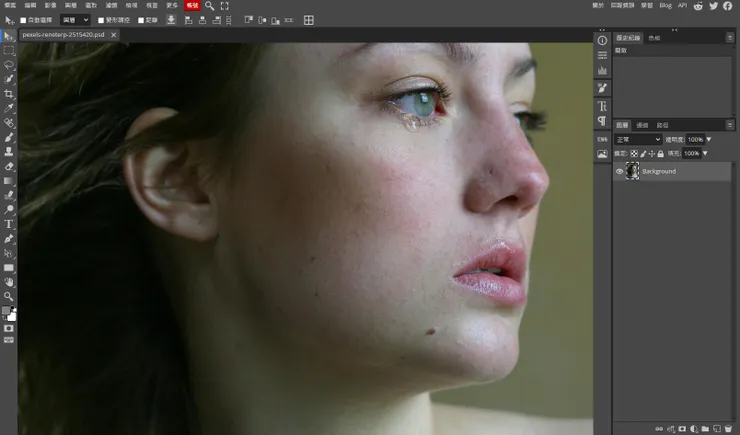This screenshot has width=740, height=435.
Task: Open the Layers panel options menu
Action: coord(730,125)
